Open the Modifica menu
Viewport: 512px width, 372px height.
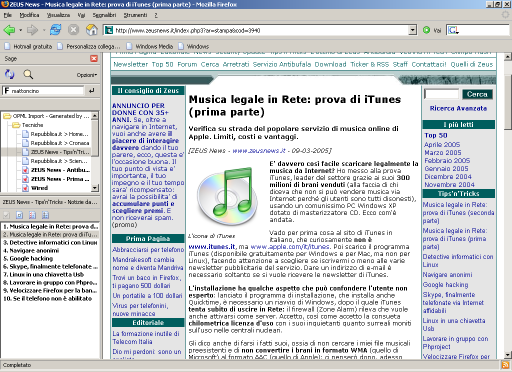click(29, 15)
